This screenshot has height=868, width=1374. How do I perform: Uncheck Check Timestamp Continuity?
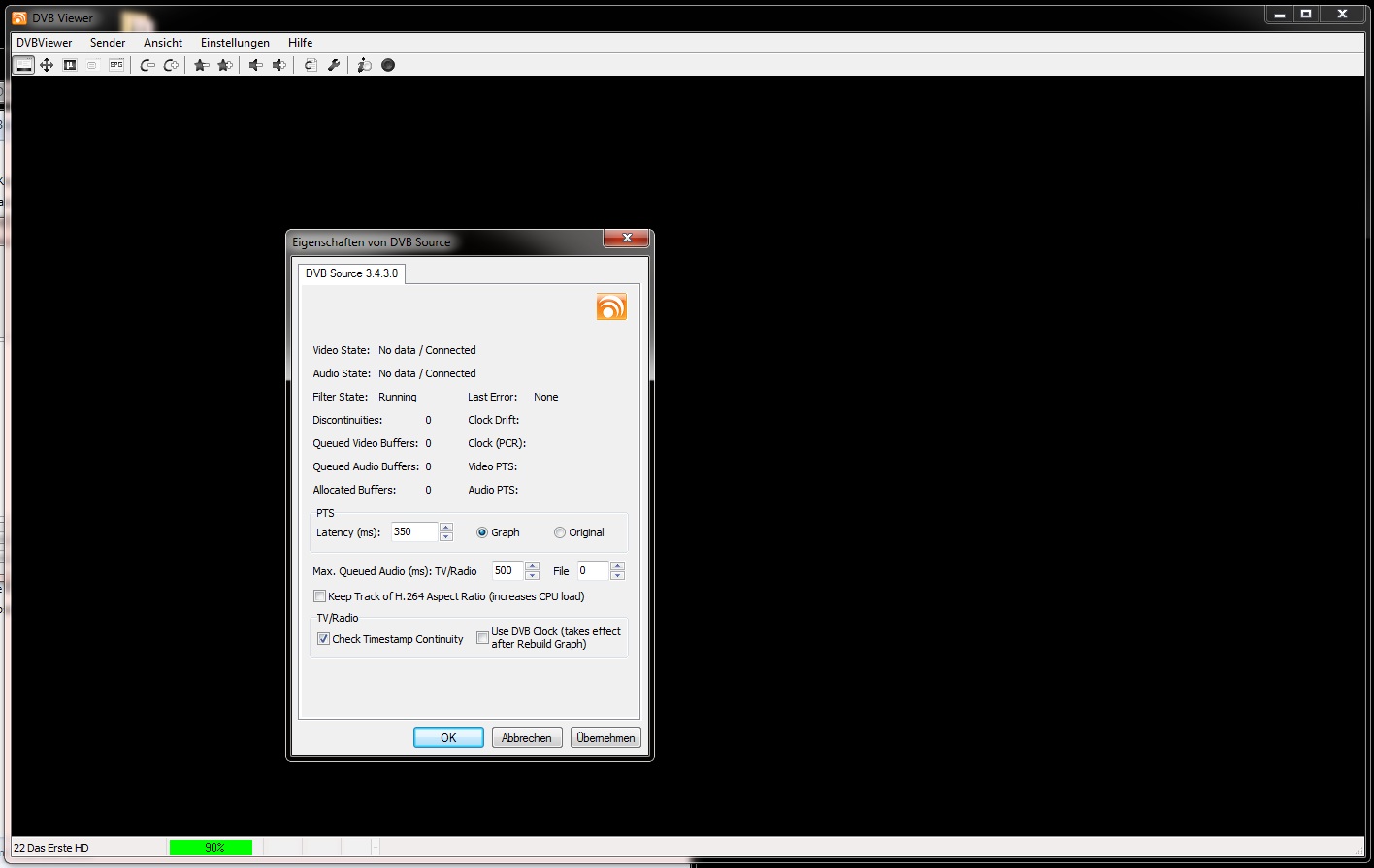(324, 639)
